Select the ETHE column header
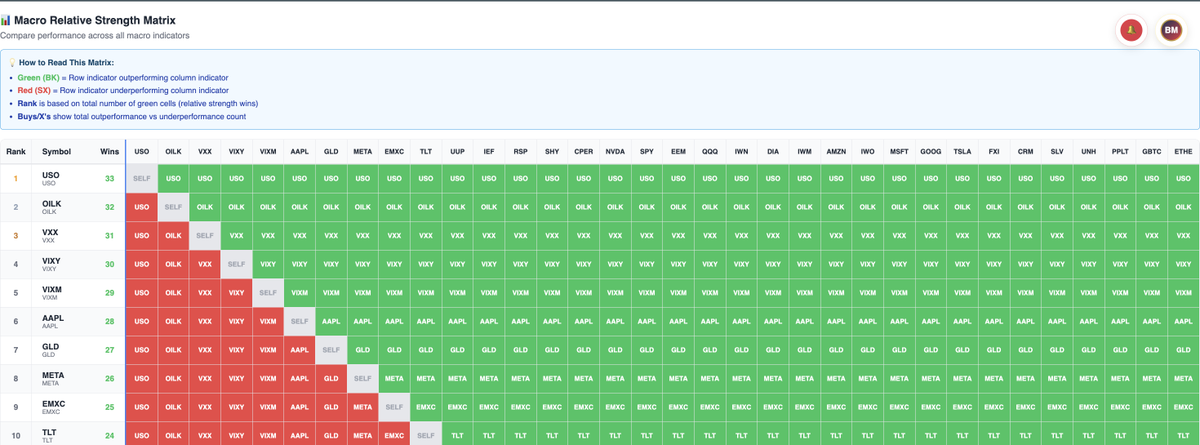The height and width of the screenshot is (445, 1200). 1183,152
